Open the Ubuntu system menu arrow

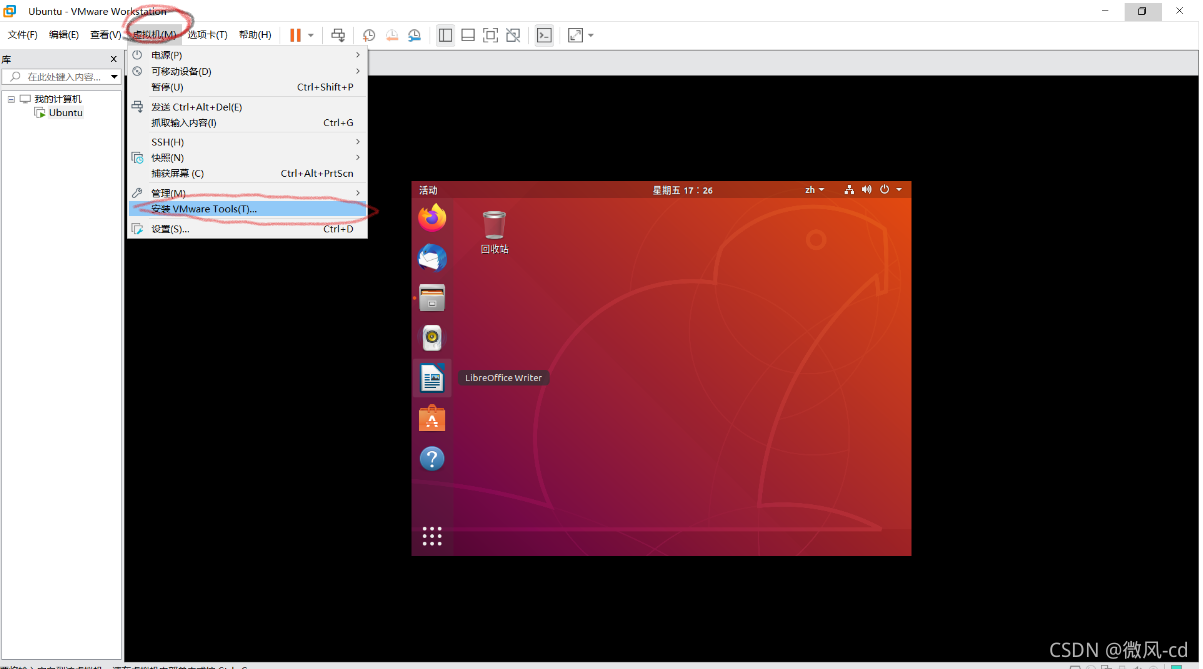(899, 190)
